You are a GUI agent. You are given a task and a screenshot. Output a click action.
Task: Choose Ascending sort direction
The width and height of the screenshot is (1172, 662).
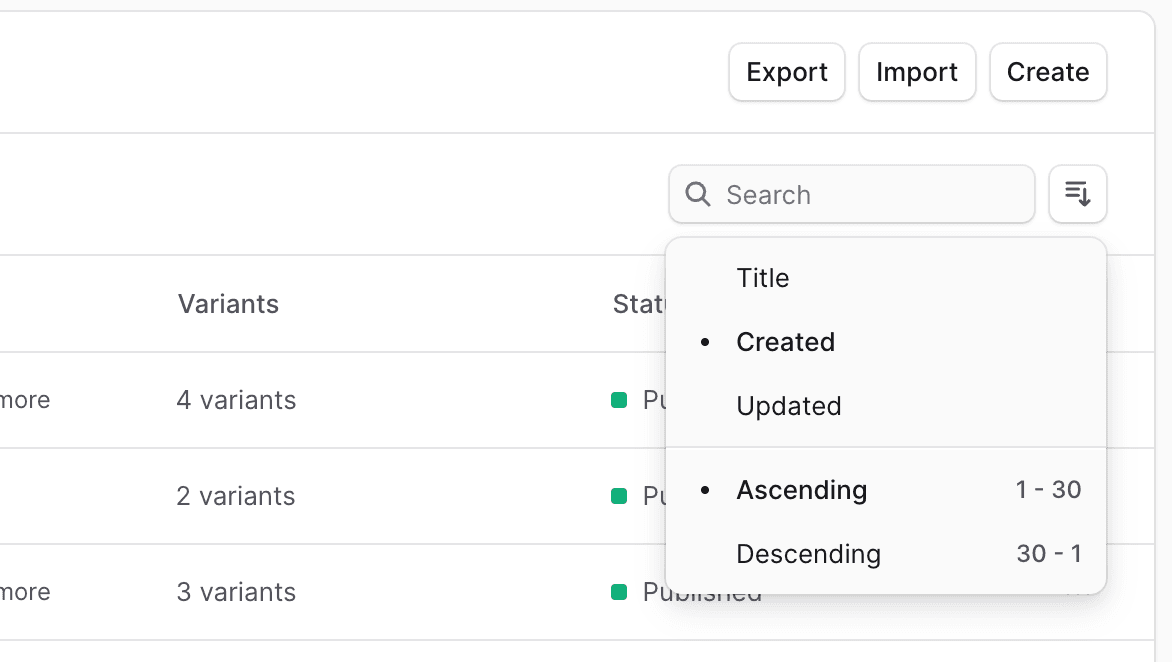click(x=801, y=490)
